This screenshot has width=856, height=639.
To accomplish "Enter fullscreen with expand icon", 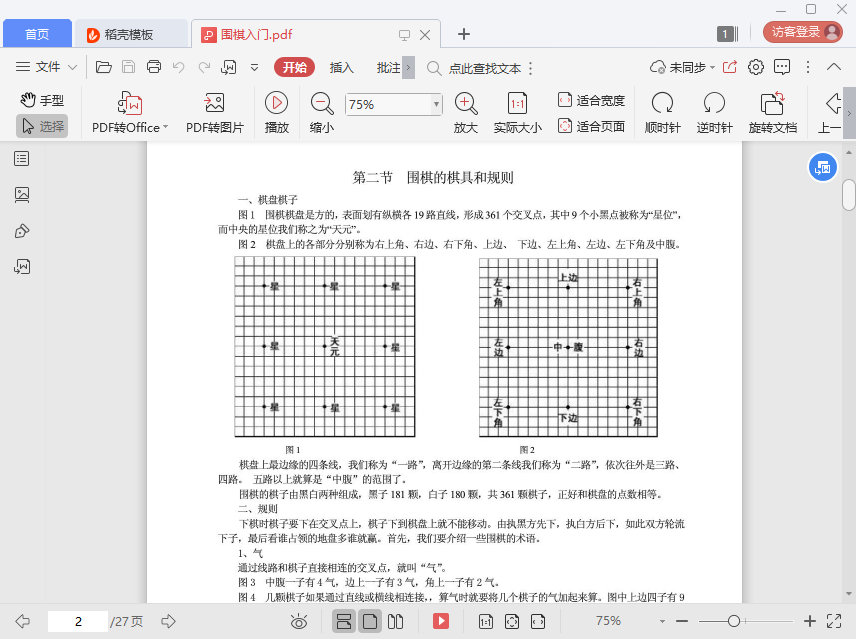I will pyautogui.click(x=834, y=621).
